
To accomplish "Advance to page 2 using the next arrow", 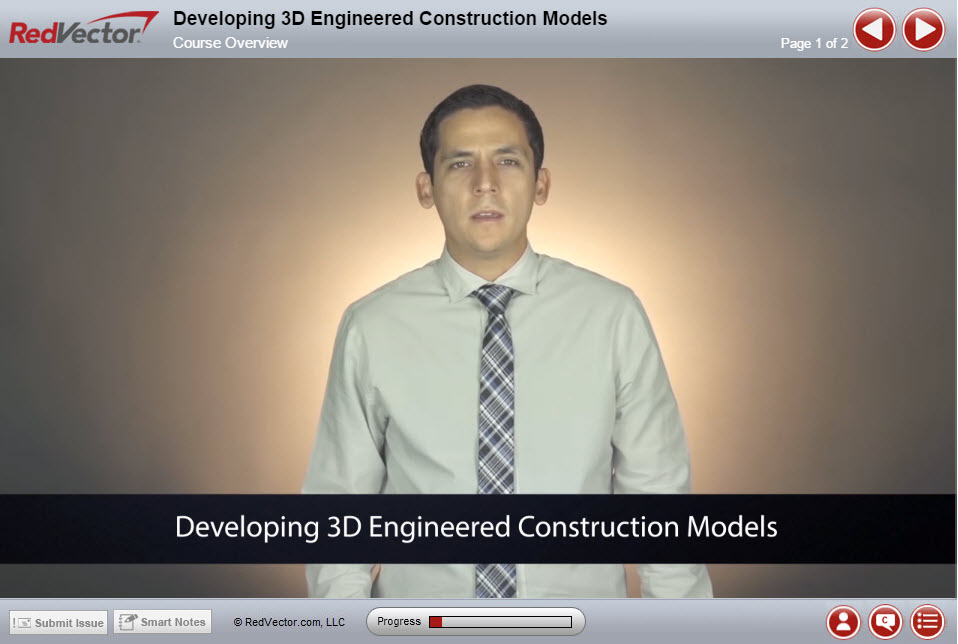I will tap(922, 29).
